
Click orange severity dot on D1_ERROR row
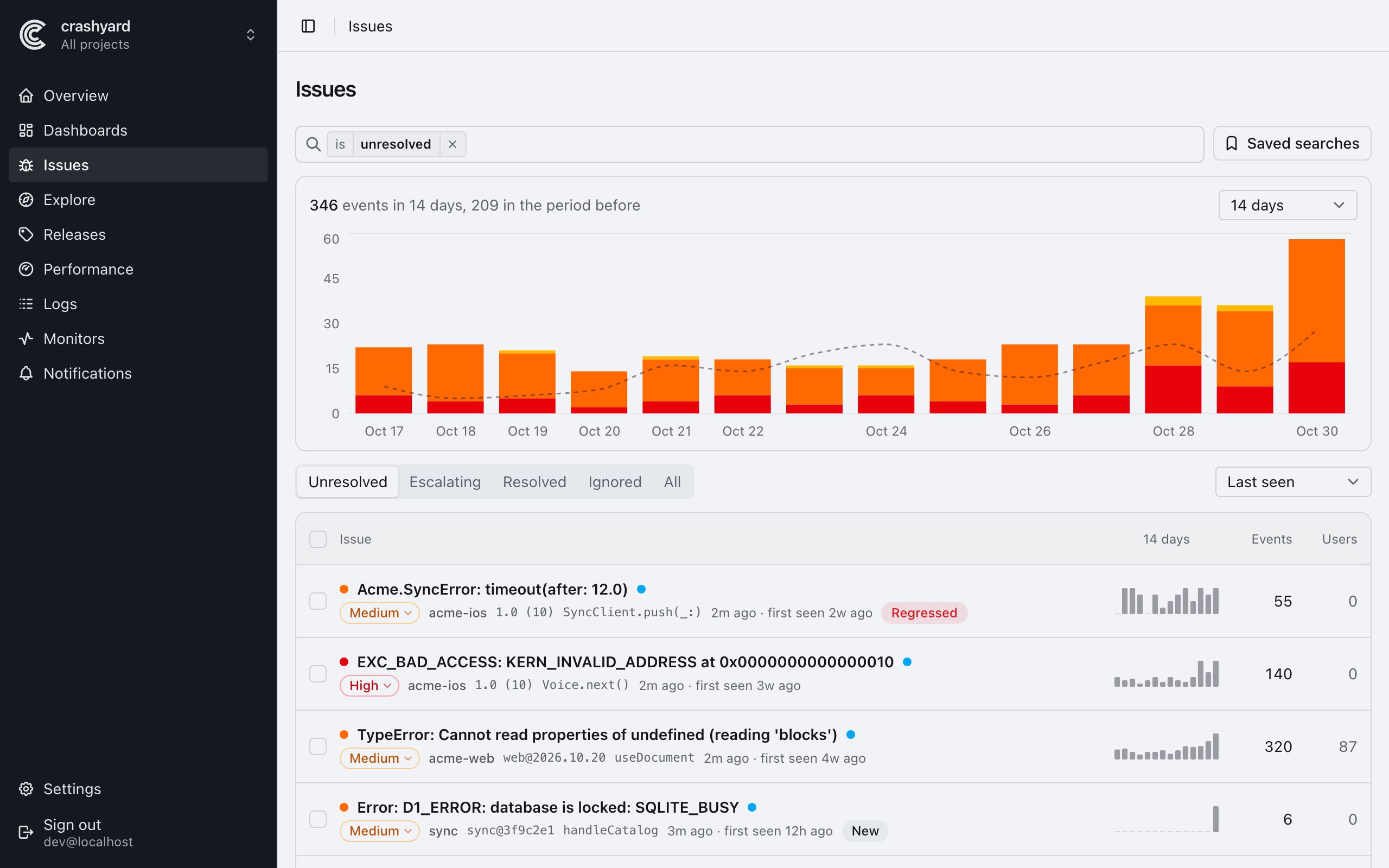(345, 807)
